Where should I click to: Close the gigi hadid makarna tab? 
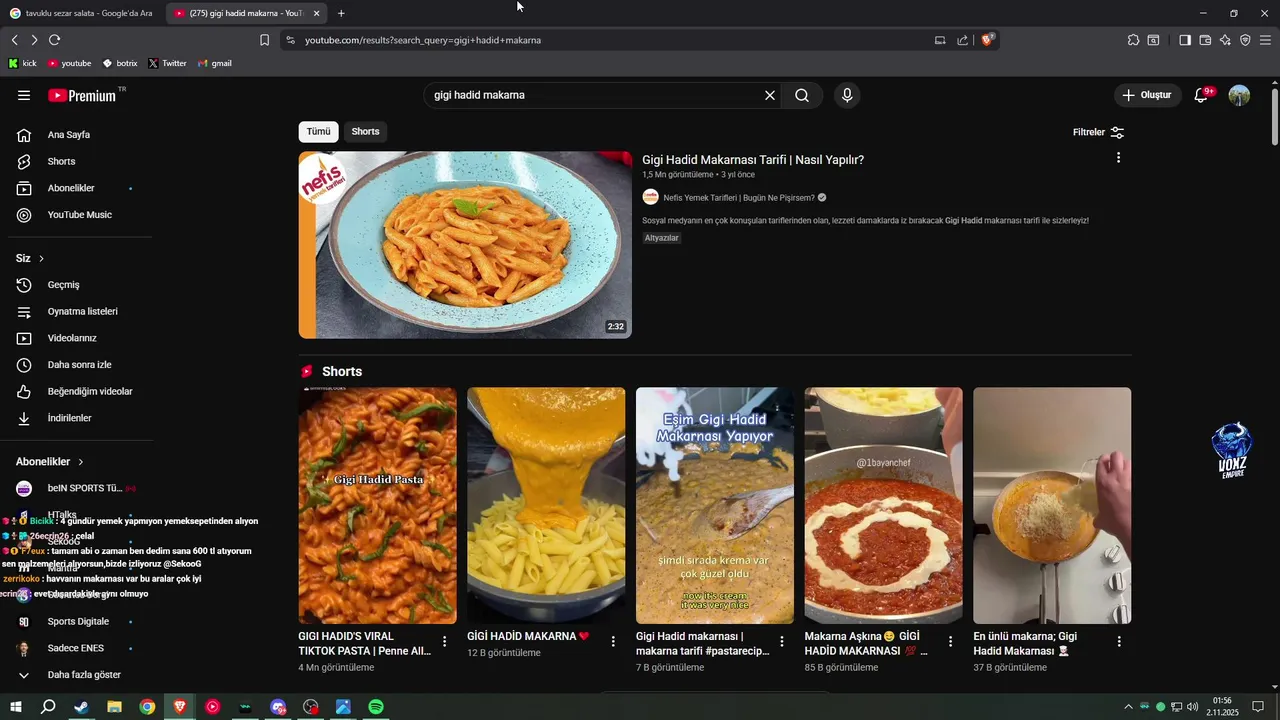tap(316, 13)
